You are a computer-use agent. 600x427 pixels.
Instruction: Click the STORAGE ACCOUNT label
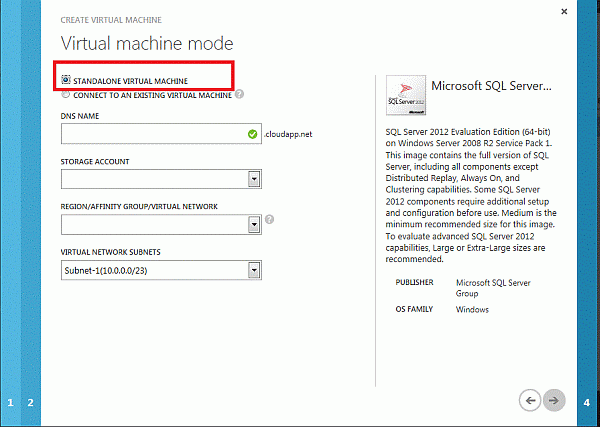pyautogui.click(x=95, y=161)
